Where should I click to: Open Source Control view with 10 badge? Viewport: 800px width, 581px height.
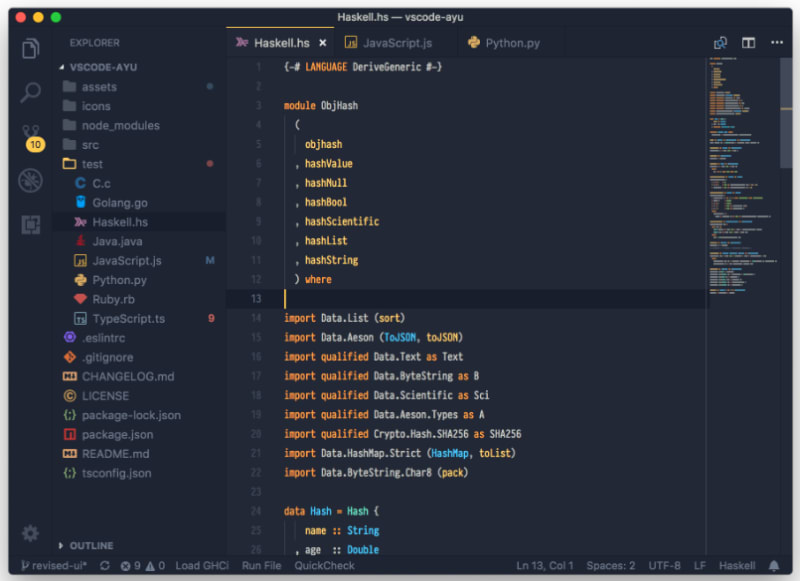32,138
